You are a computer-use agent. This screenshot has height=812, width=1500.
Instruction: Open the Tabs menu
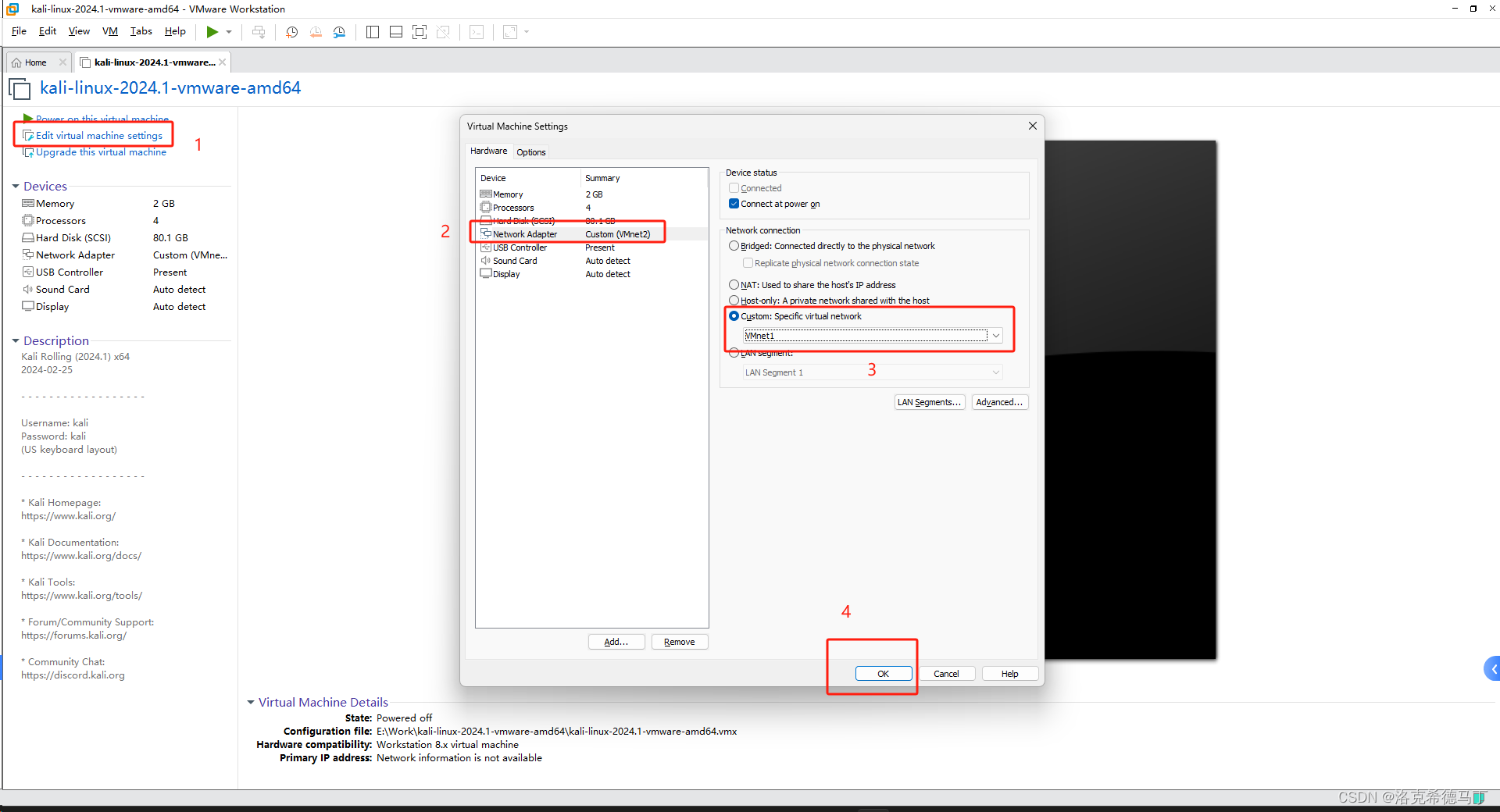pyautogui.click(x=141, y=31)
